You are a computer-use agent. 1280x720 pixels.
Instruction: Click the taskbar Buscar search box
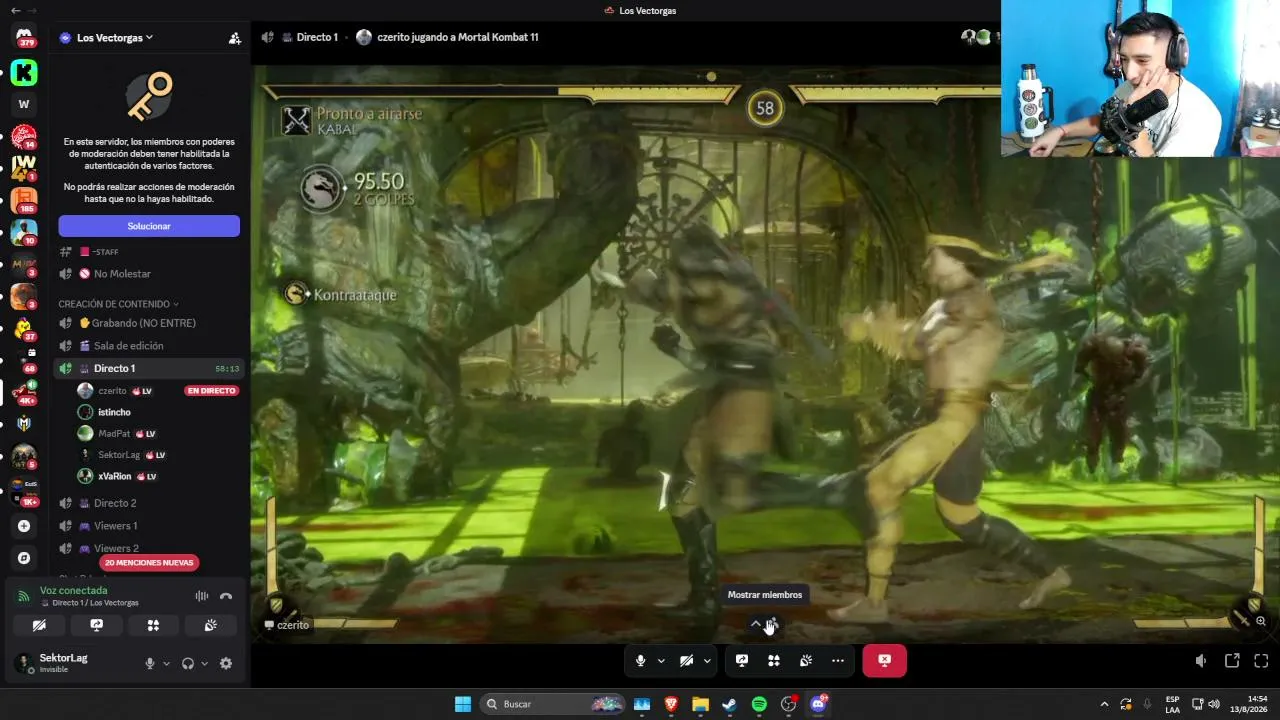553,704
